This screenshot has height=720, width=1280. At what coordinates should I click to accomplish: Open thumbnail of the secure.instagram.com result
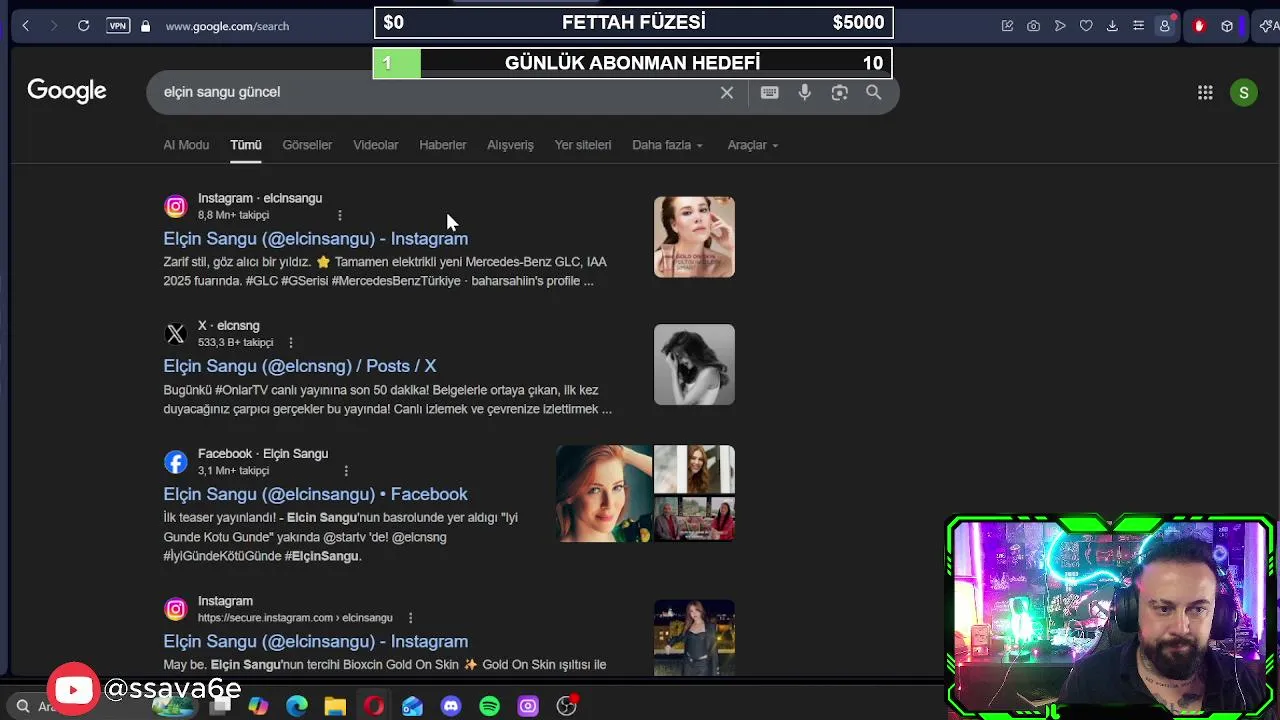point(694,637)
